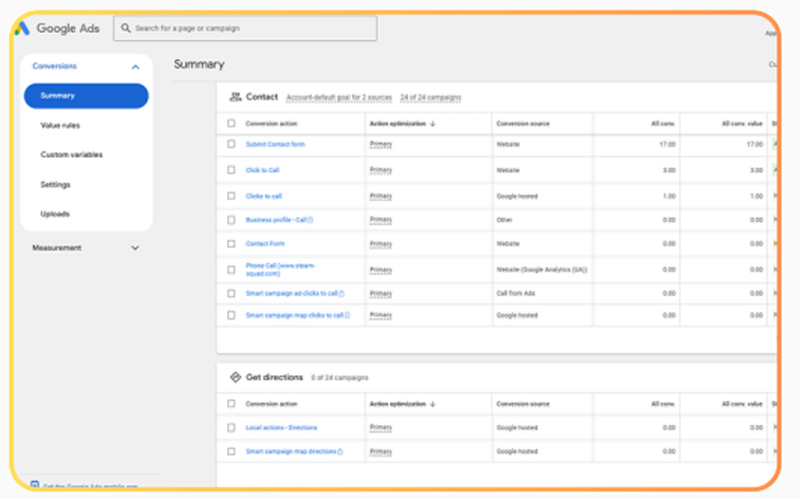Toggle select-all checkbox in Get directions table header
Image resolution: width=800 pixels, height=500 pixels.
[231, 404]
